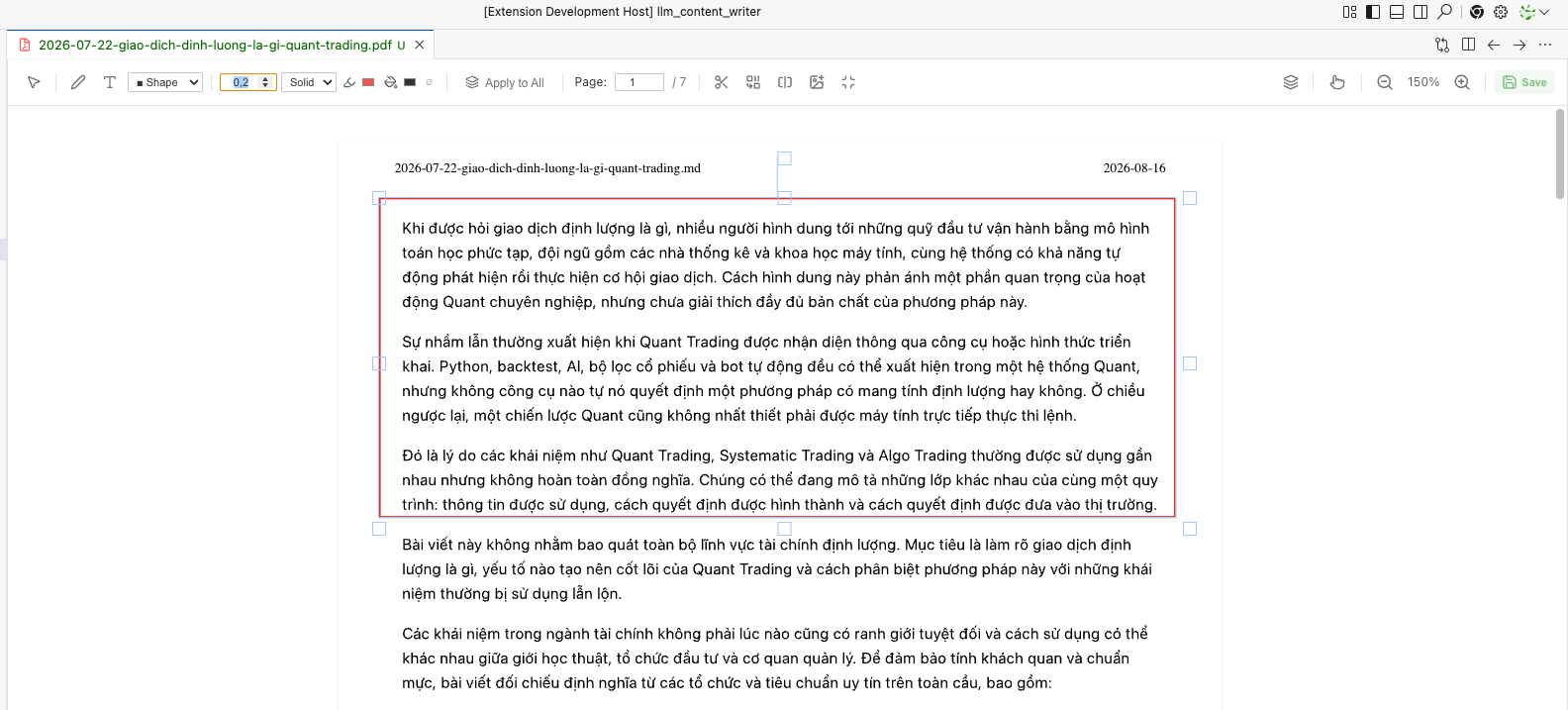This screenshot has height=710, width=1568.
Task: Open the layers stack icon near zoom
Action: 1291,82
